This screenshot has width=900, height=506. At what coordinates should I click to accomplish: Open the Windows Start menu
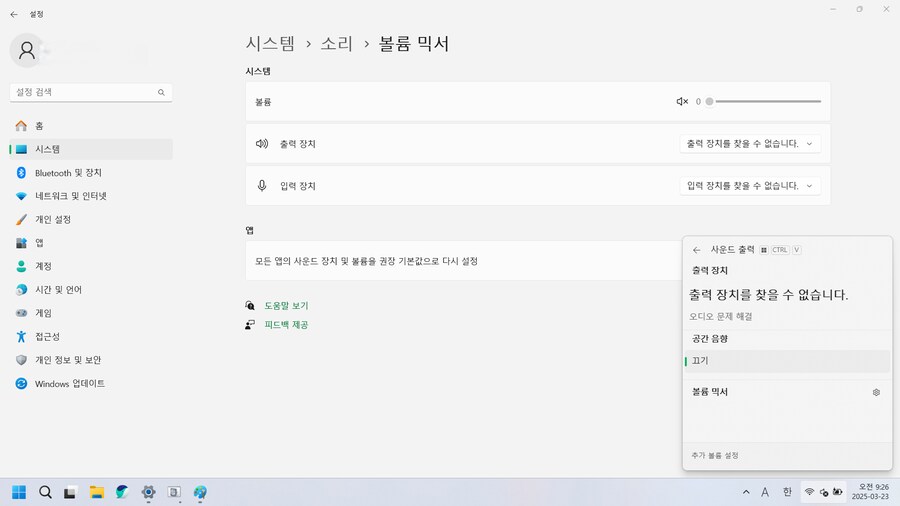[x=19, y=492]
